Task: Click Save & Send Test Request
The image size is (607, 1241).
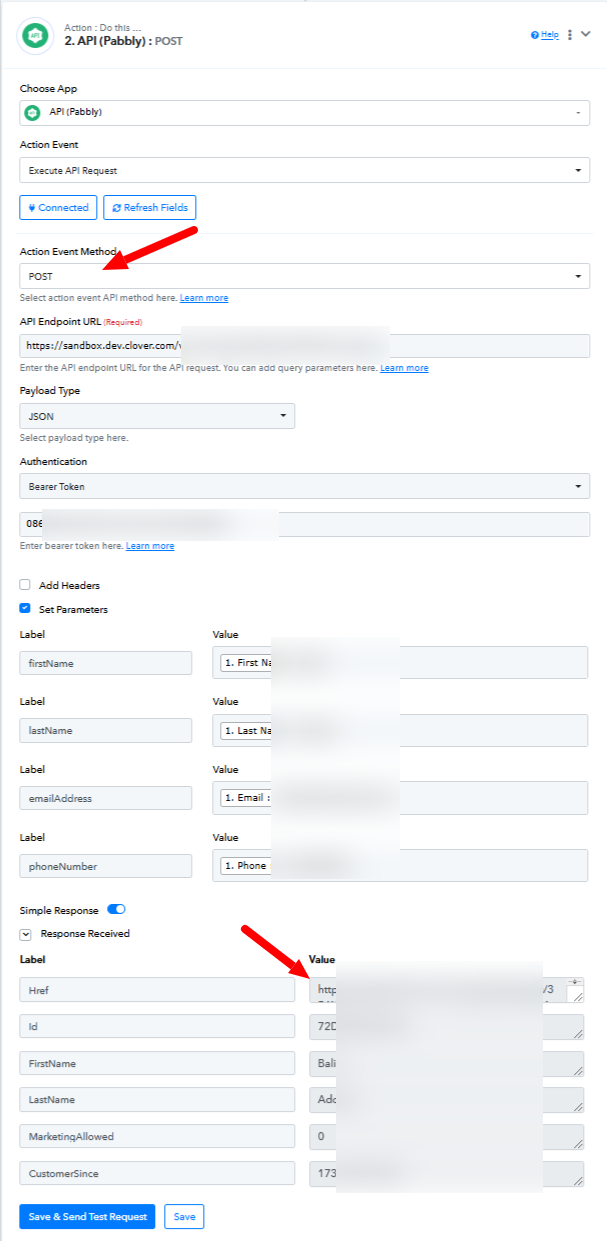Action: point(87,1216)
